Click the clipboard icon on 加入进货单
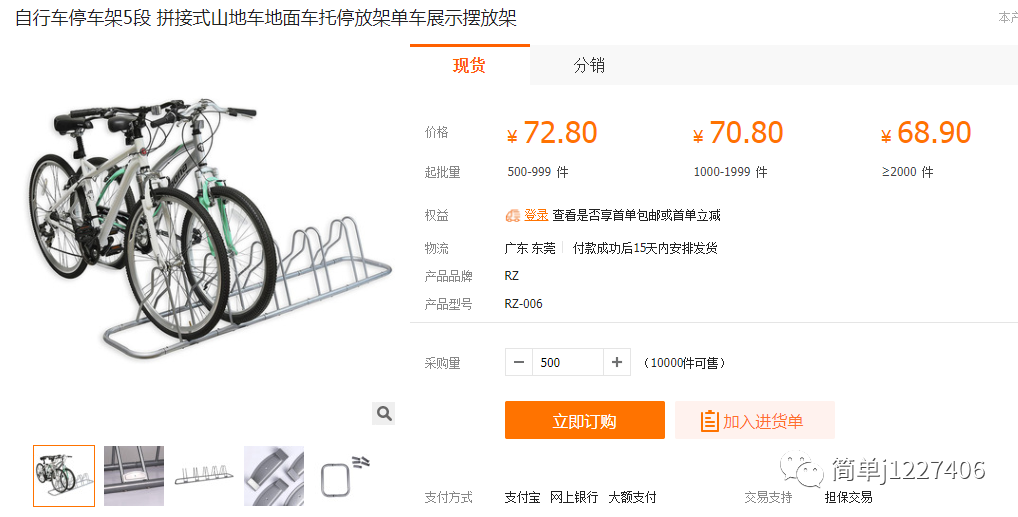1018x517 pixels. tap(710, 422)
